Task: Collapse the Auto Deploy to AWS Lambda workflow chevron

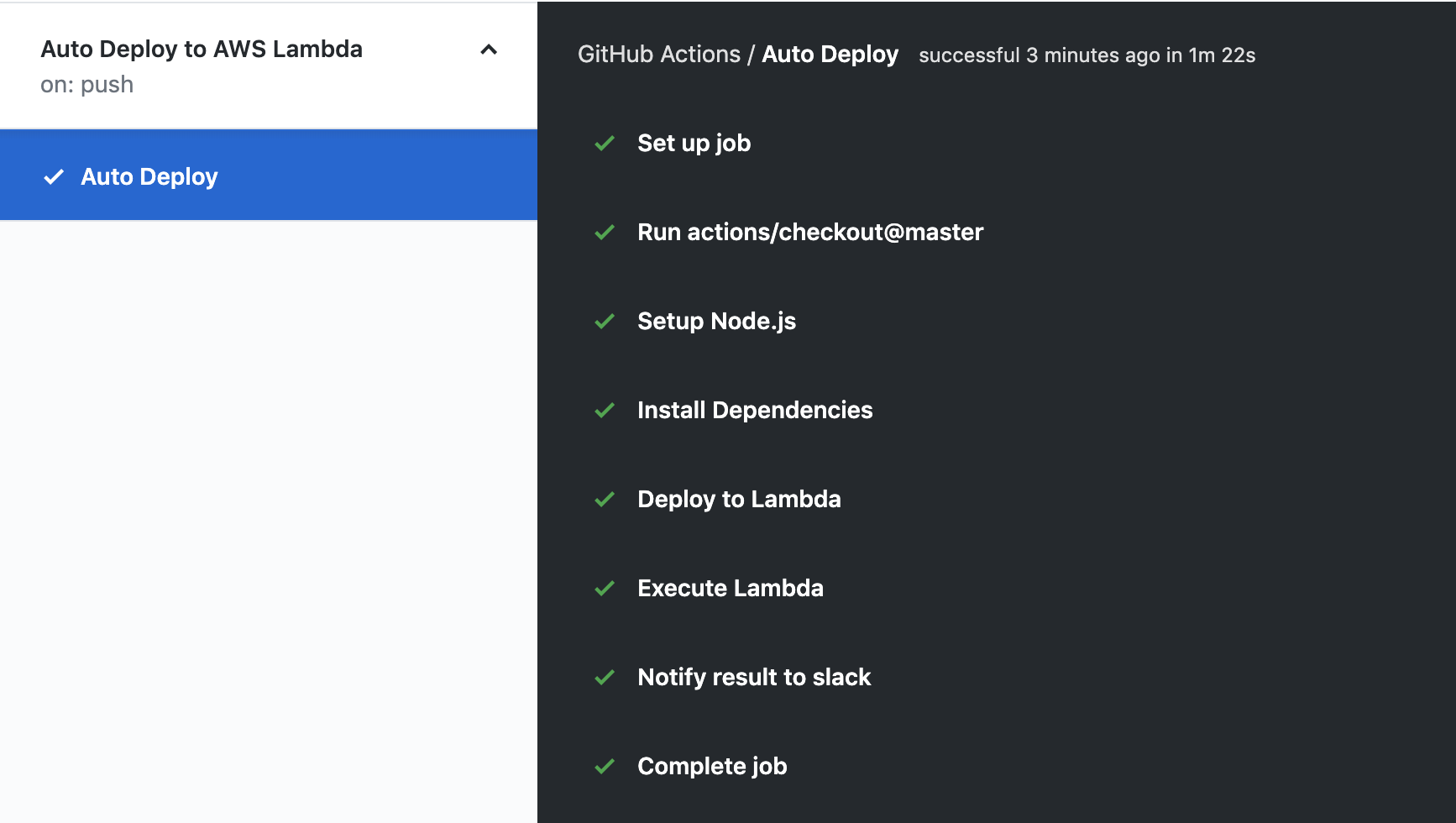Action: point(489,50)
